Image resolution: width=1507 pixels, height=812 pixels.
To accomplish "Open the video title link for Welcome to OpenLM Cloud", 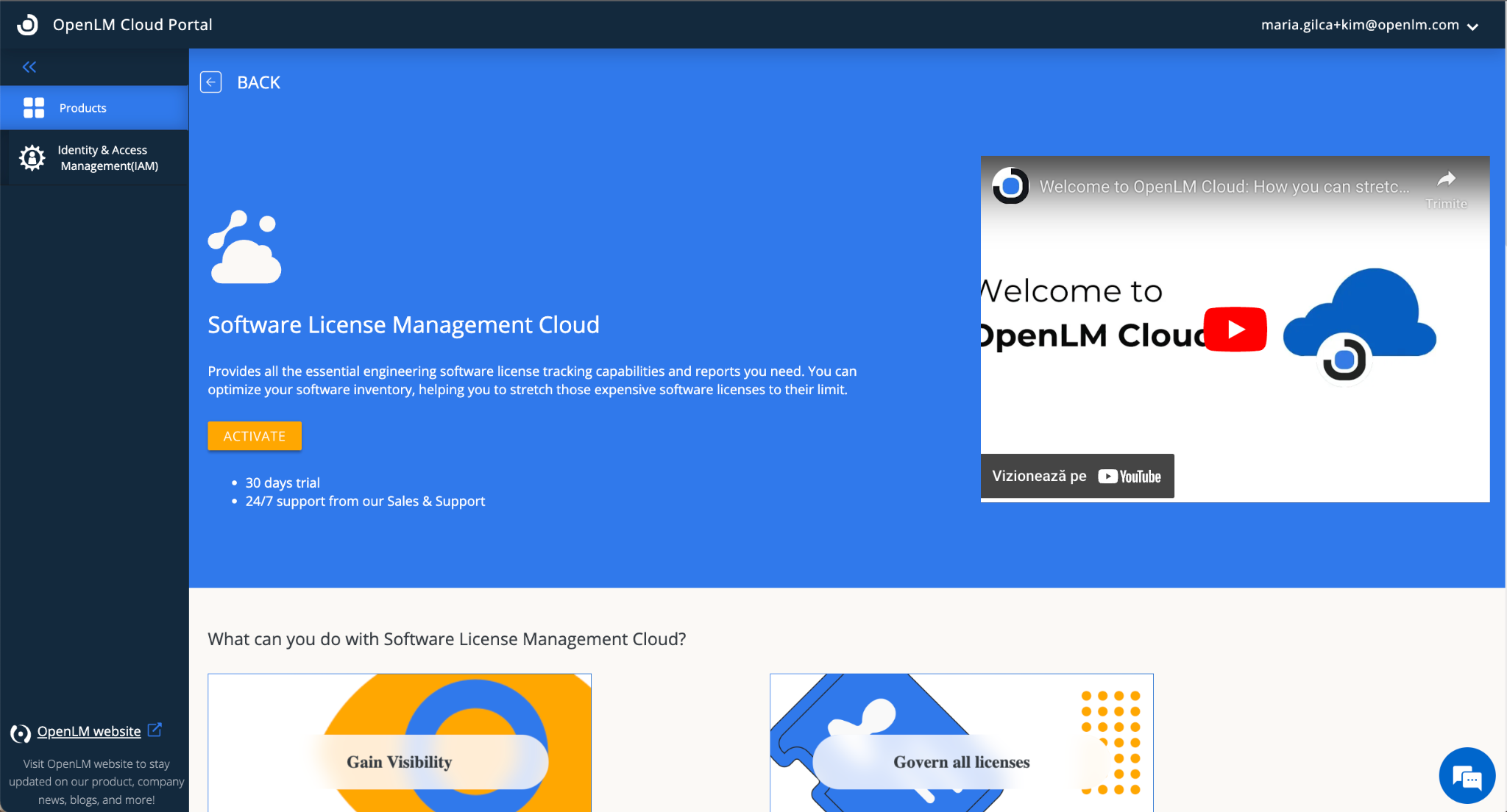I will (x=1224, y=186).
